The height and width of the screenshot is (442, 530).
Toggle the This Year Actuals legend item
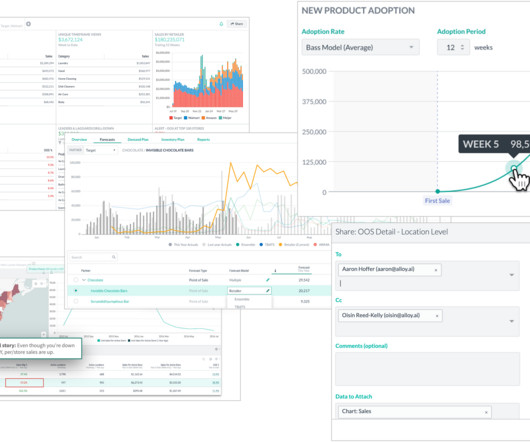(184, 245)
